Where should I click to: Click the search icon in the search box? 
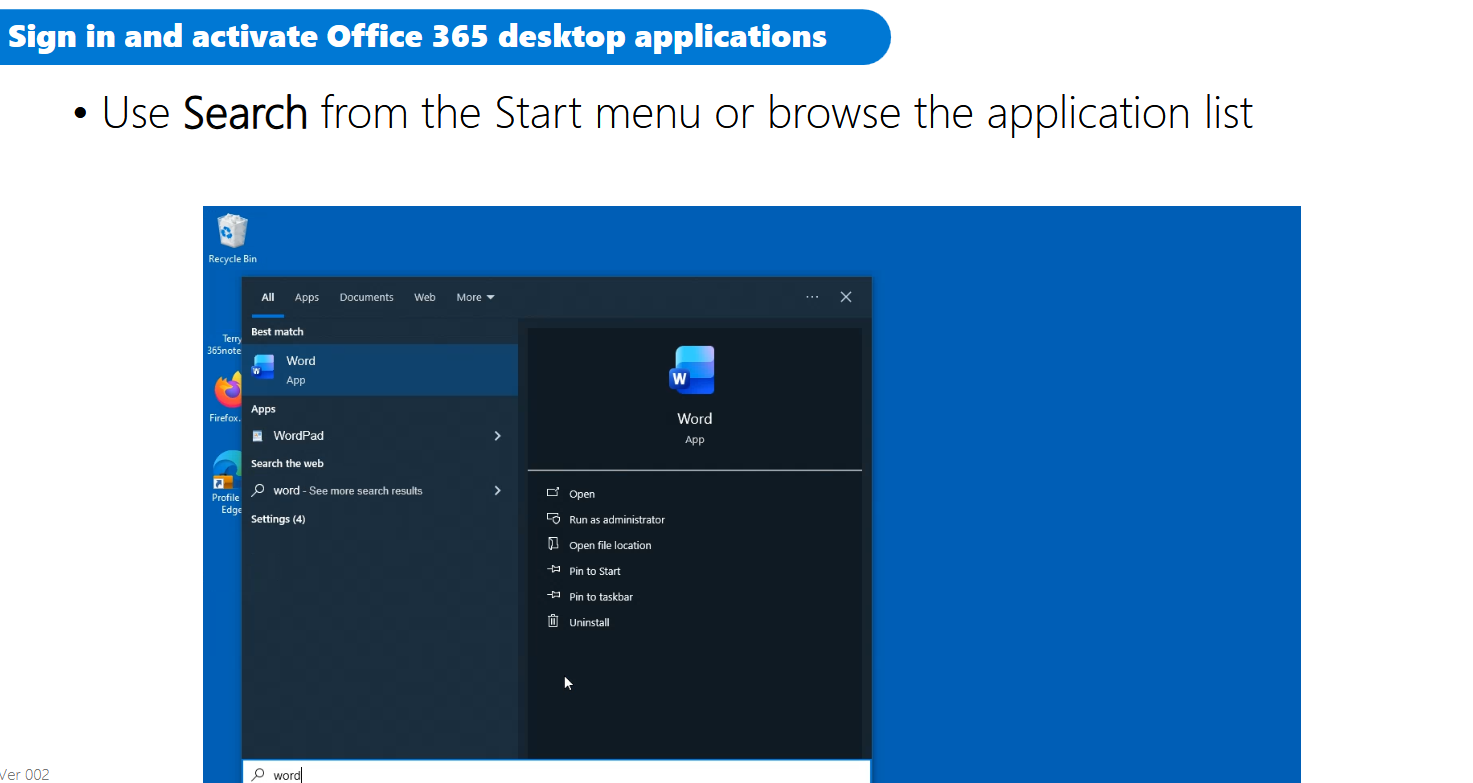[258, 774]
